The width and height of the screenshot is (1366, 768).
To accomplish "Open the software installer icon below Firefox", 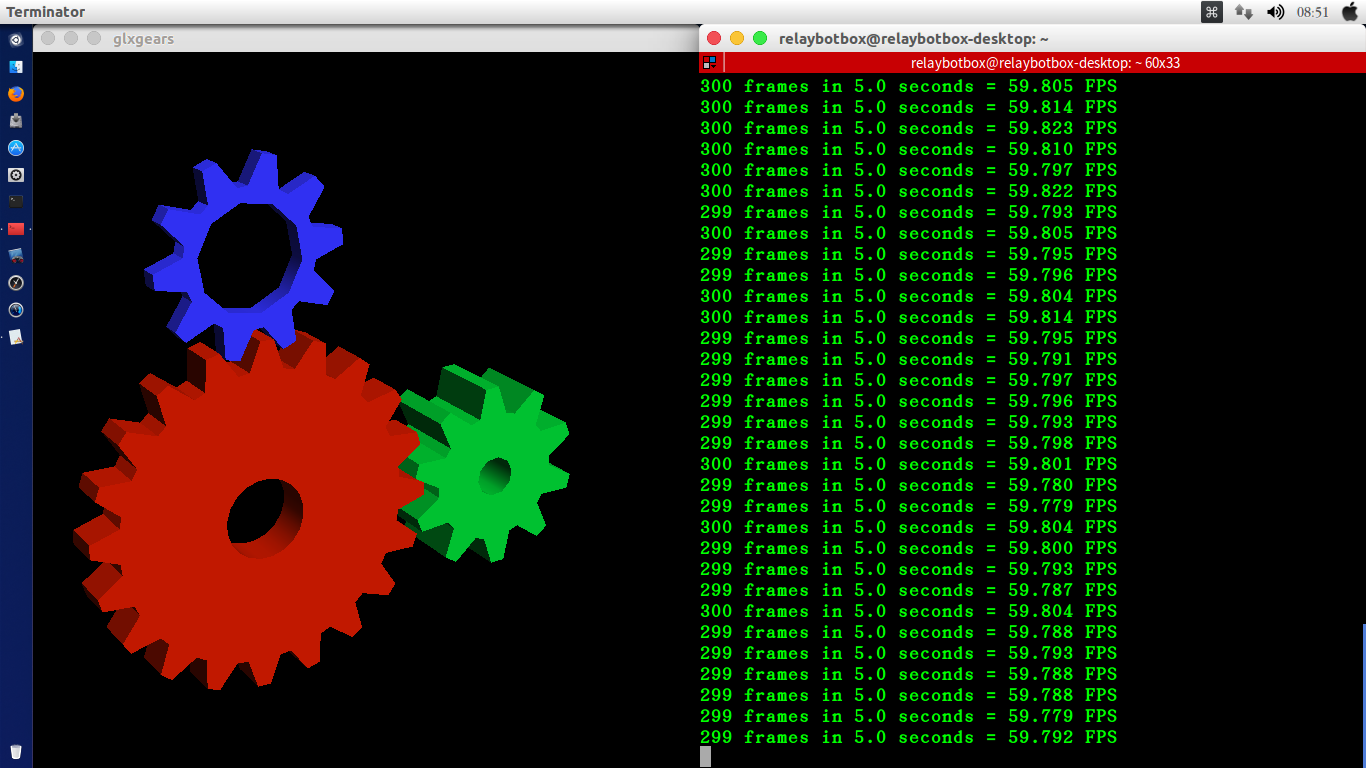I will (x=16, y=121).
